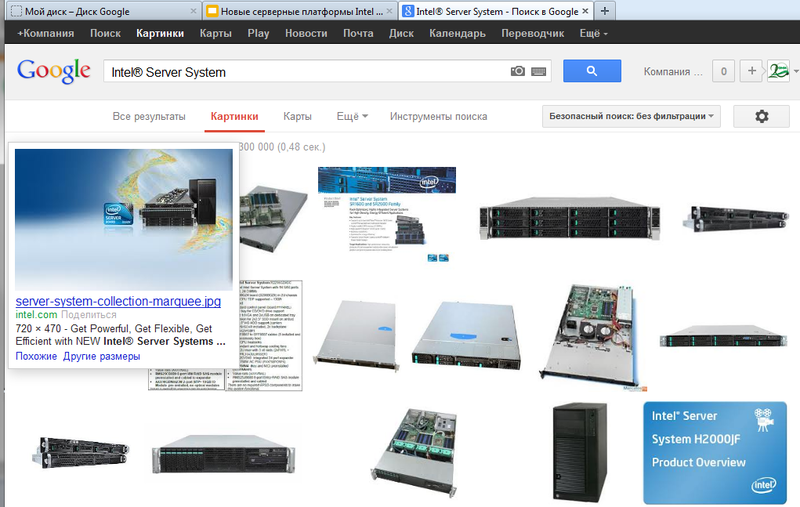800x507 pixels.
Task: Click the Похожие link
Action: point(36,356)
